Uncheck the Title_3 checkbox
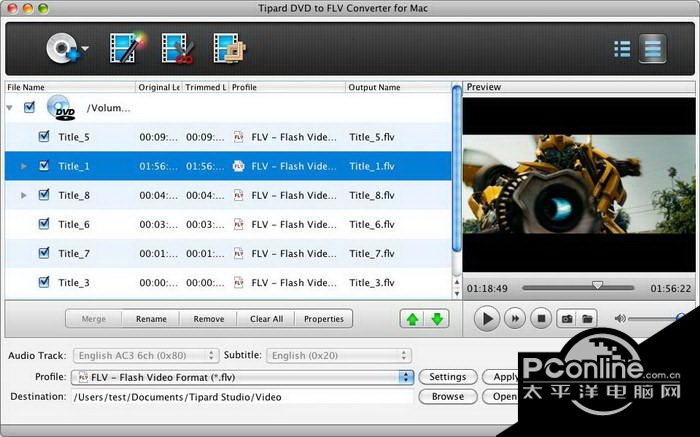 click(x=44, y=282)
